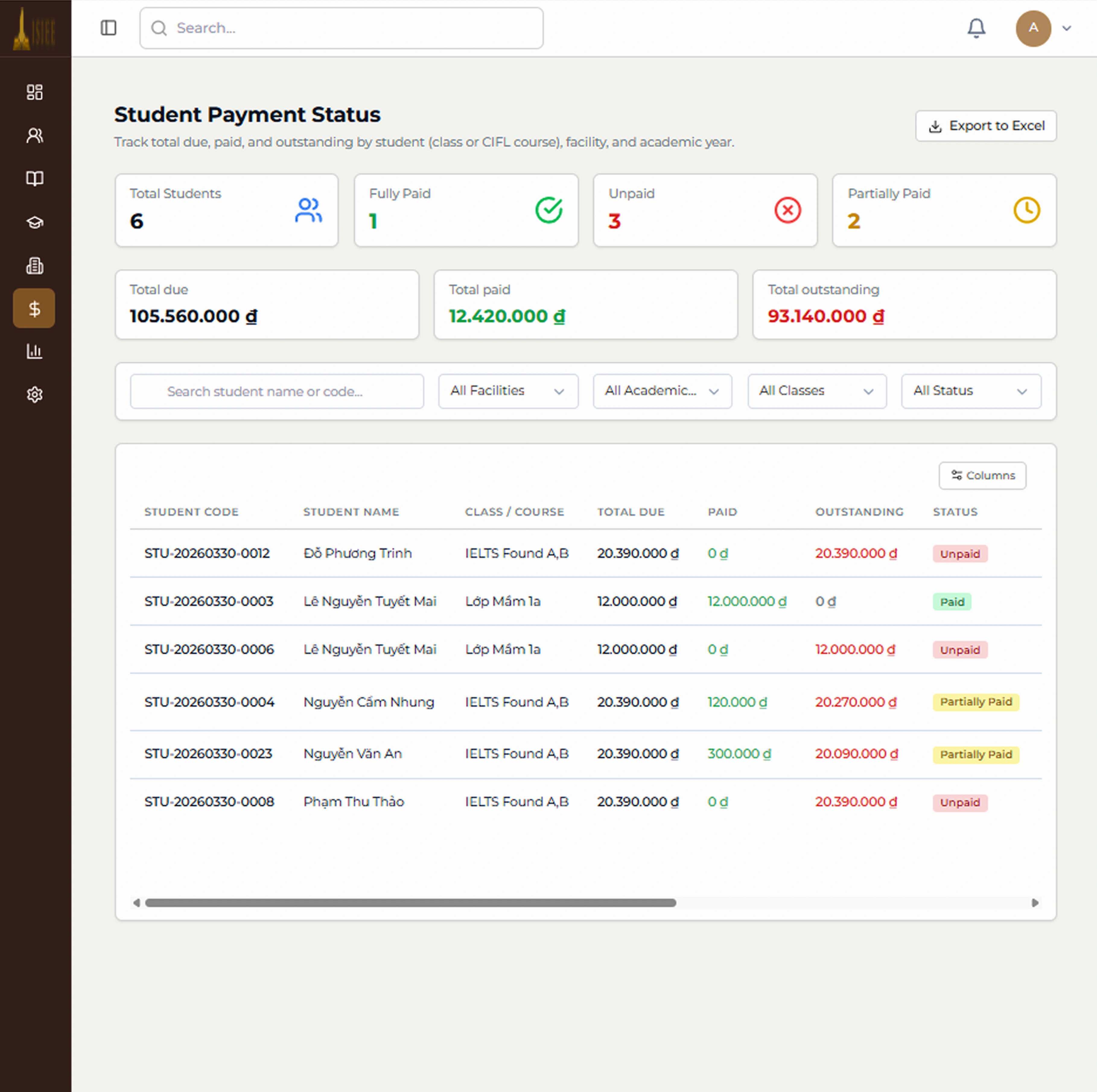This screenshot has height=1092, width=1097.
Task: Open the settings gear icon in sidebar
Action: point(35,394)
